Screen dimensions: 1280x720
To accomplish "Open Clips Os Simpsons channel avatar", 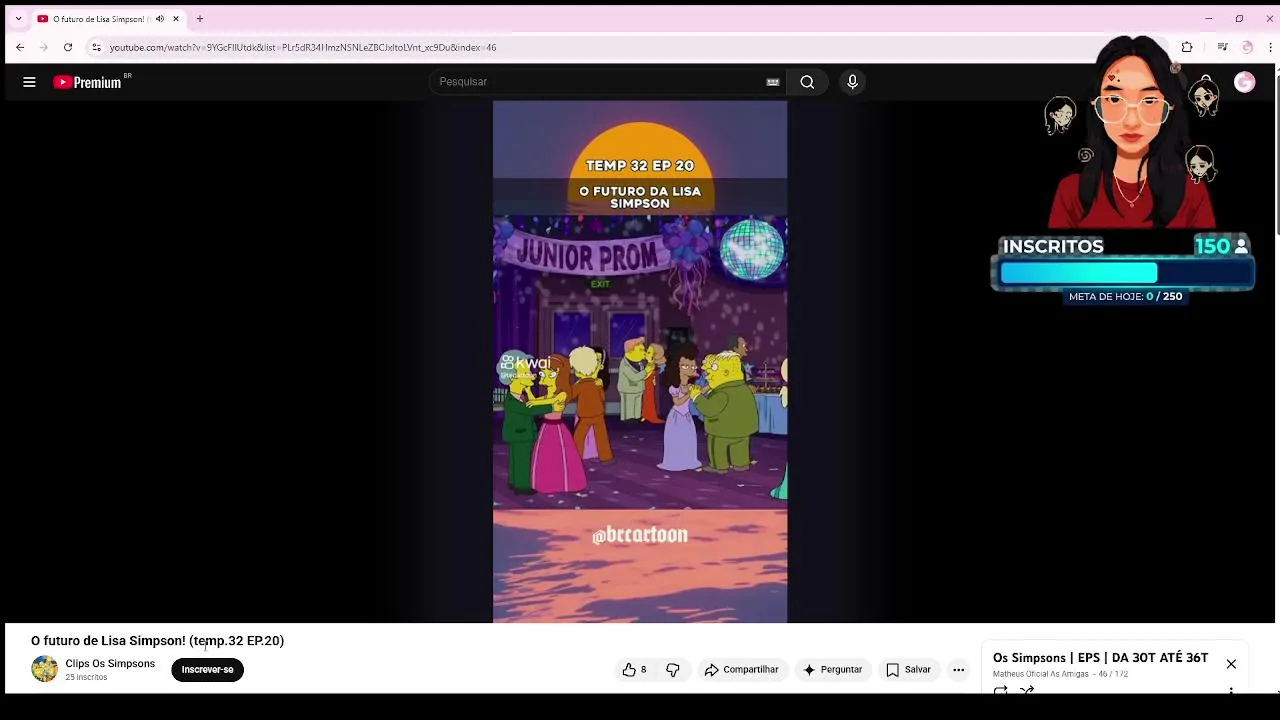I will 44,669.
